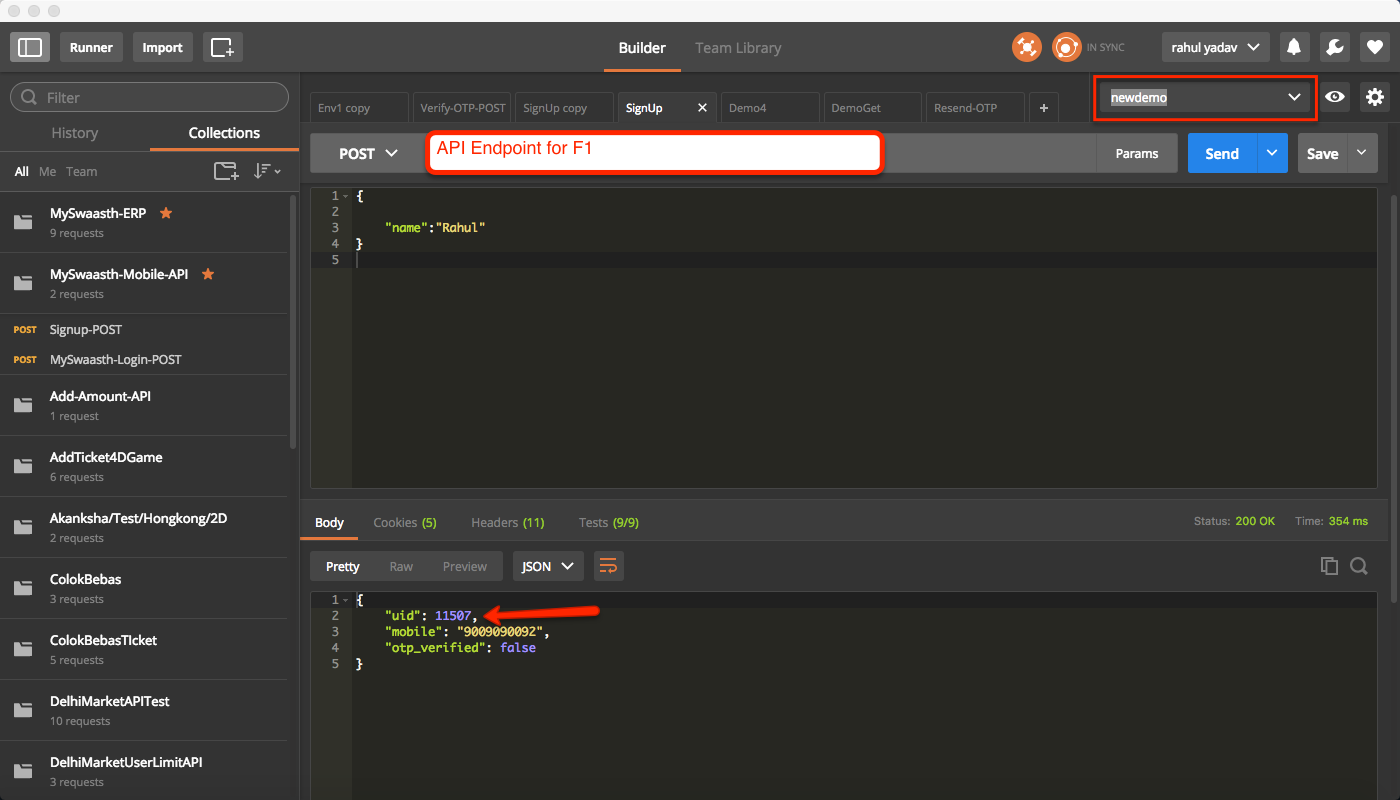Click the Params button
Image resolution: width=1400 pixels, height=800 pixels.
[1137, 153]
